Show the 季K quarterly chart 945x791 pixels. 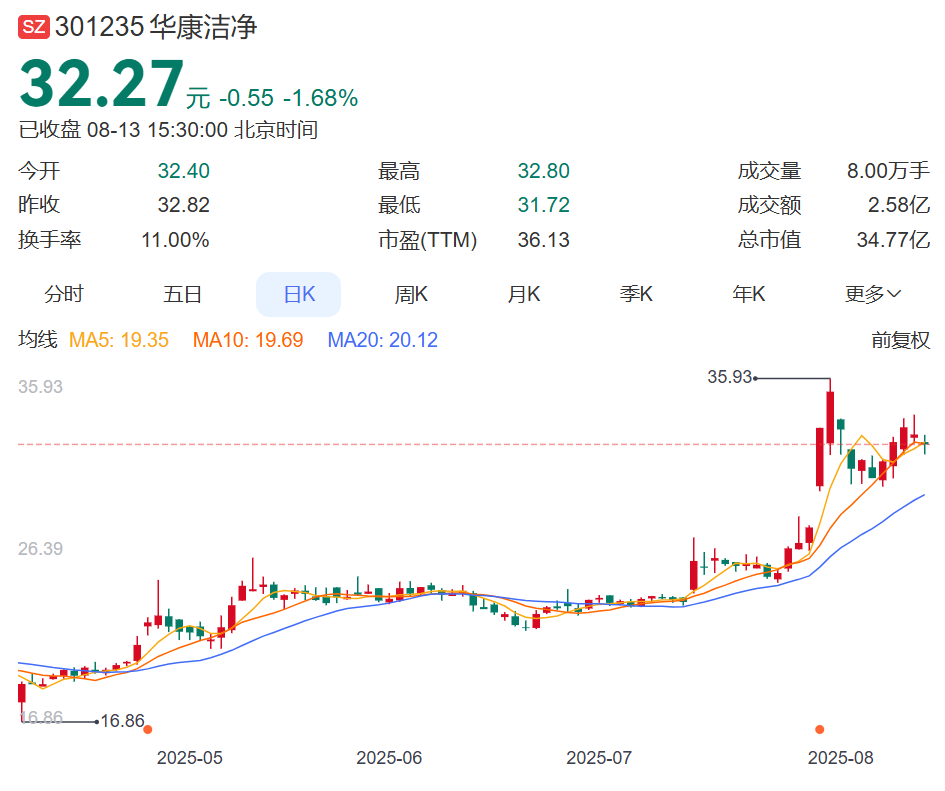tap(636, 294)
